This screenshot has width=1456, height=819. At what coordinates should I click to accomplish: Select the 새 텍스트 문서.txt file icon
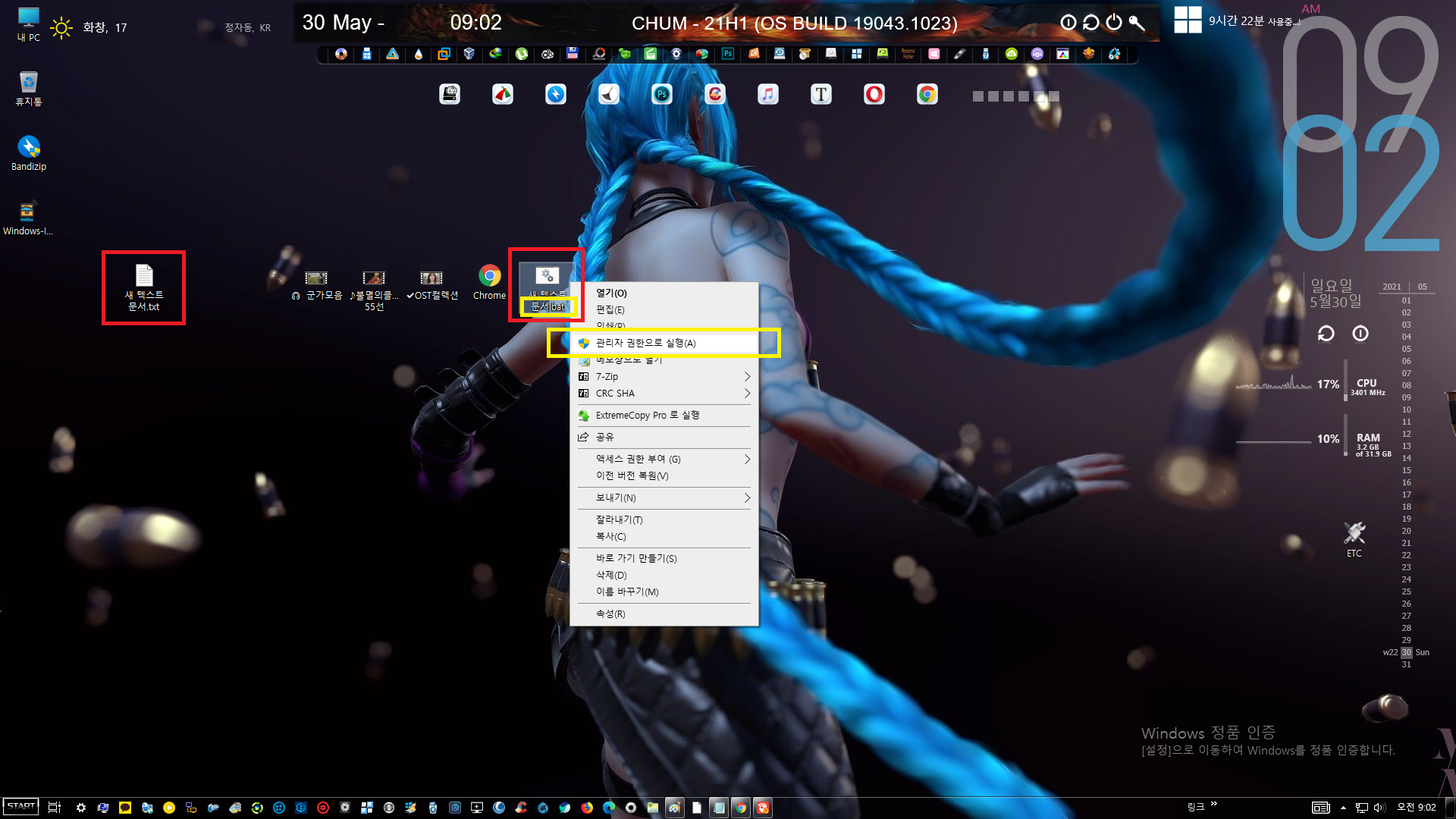tap(144, 288)
